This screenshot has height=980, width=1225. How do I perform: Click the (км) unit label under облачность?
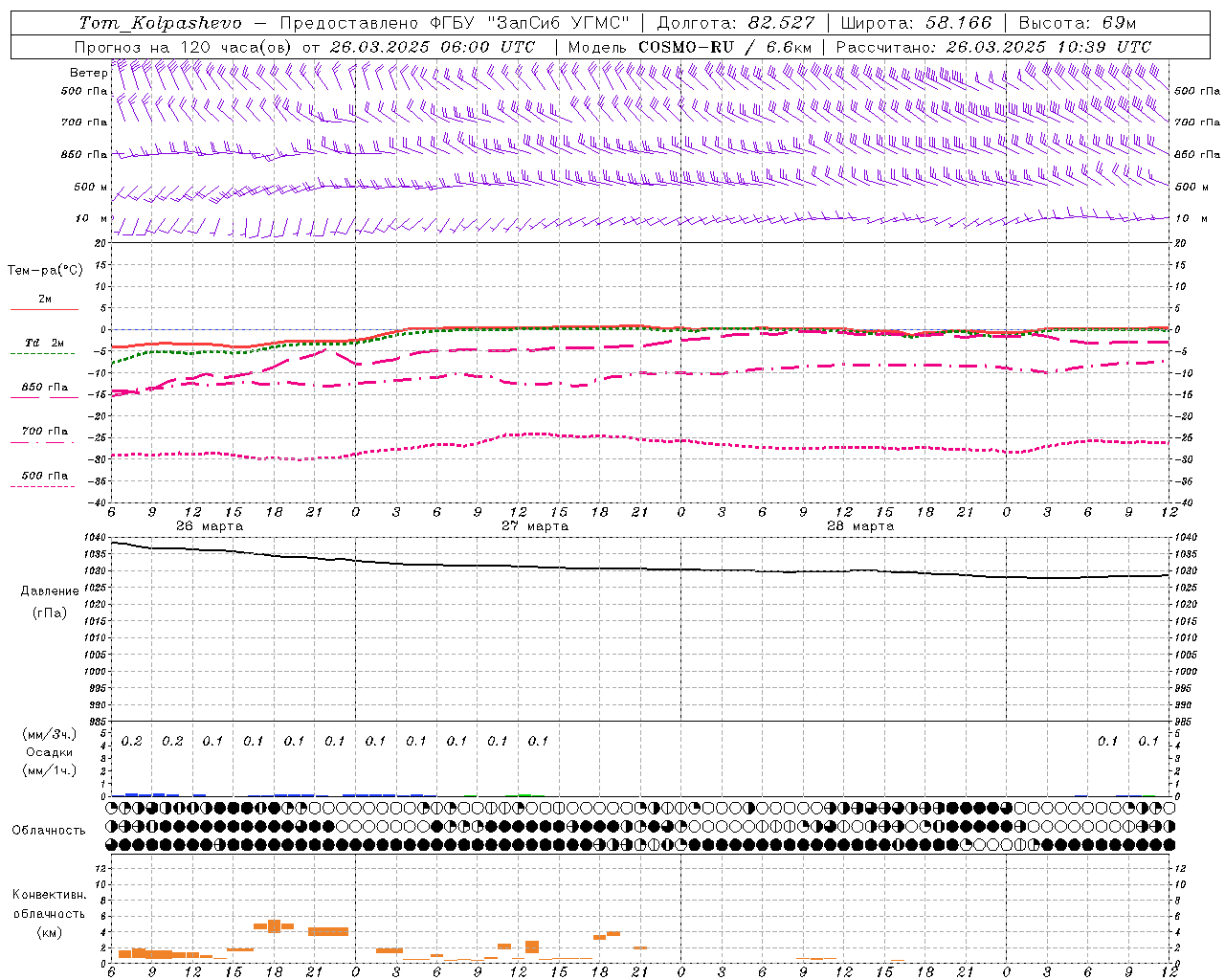[49, 932]
